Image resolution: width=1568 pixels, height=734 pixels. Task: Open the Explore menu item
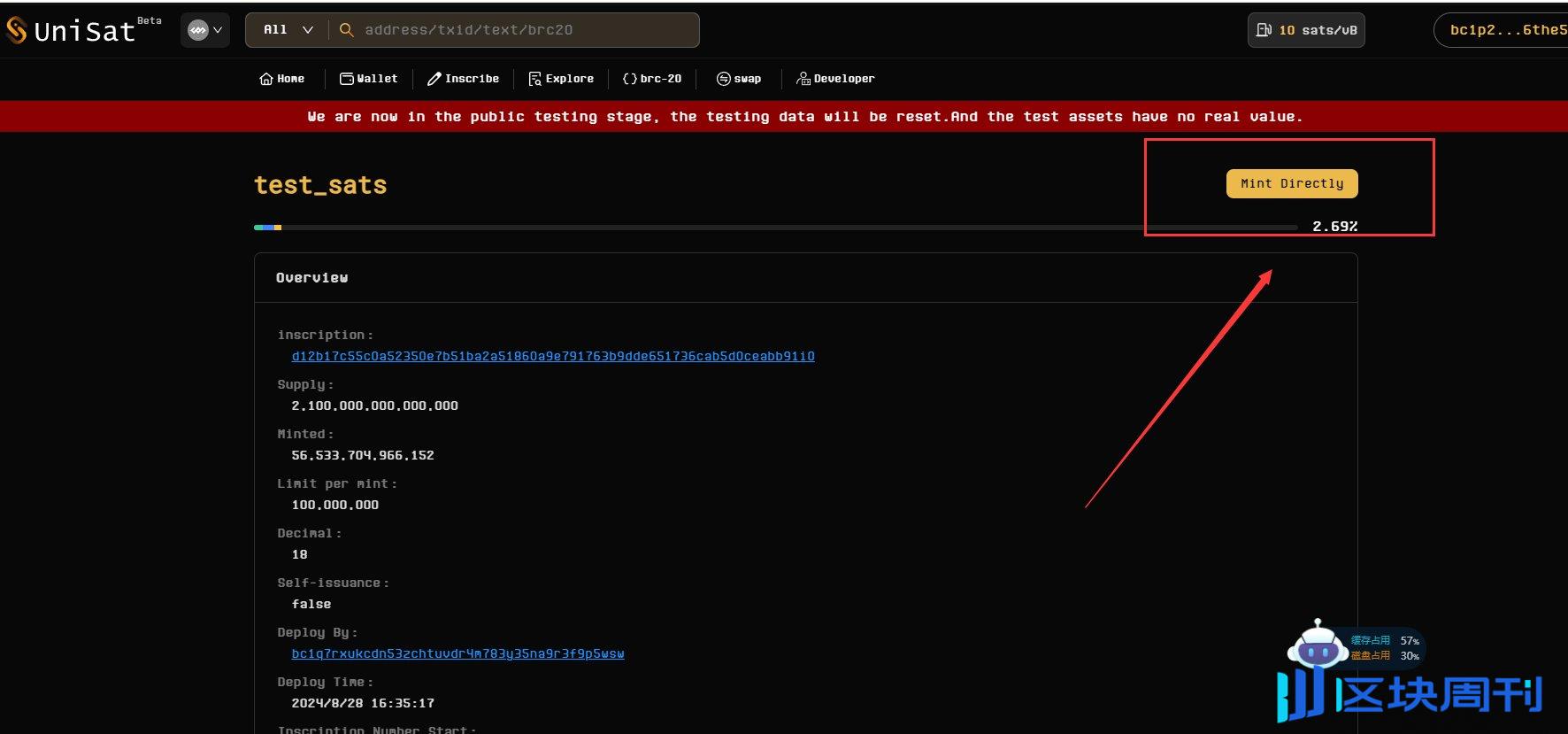point(561,79)
